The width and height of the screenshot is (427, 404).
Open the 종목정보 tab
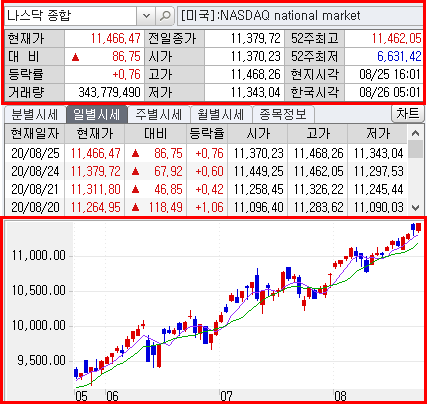283,115
